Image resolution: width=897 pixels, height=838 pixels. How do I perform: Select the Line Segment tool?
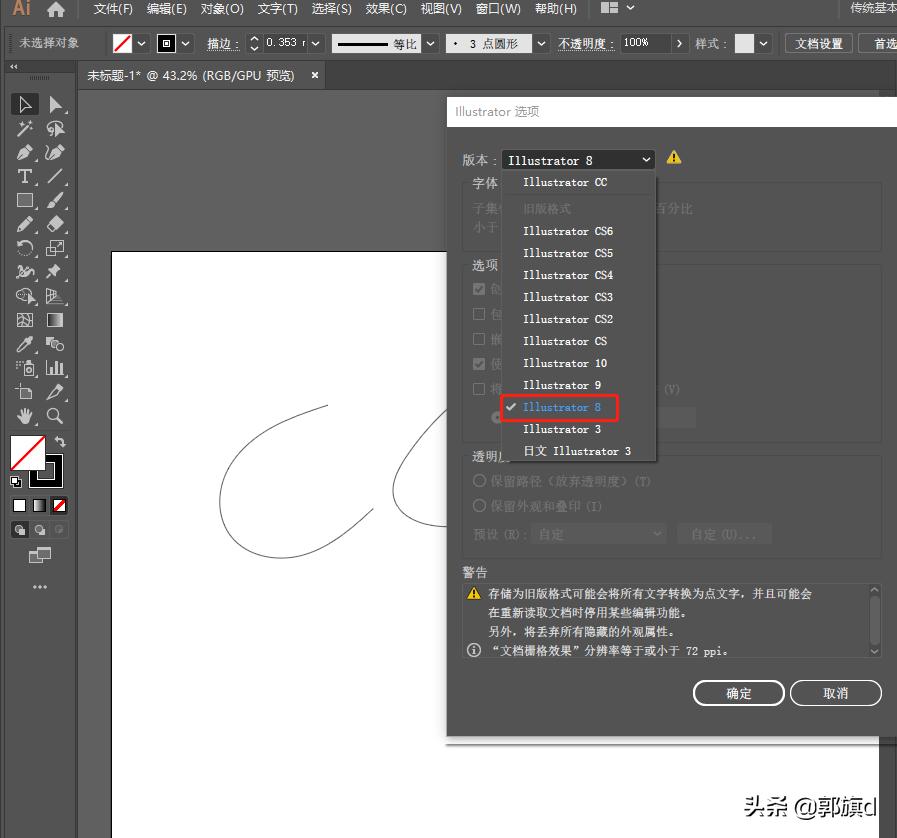coord(55,177)
